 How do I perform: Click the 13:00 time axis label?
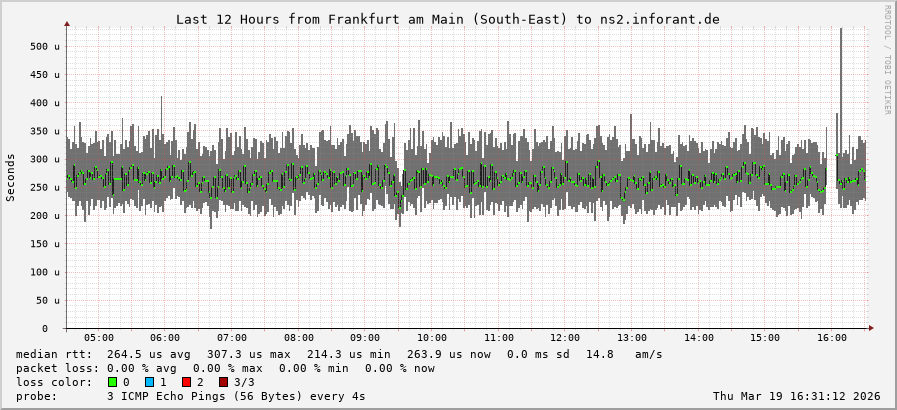[632, 339]
